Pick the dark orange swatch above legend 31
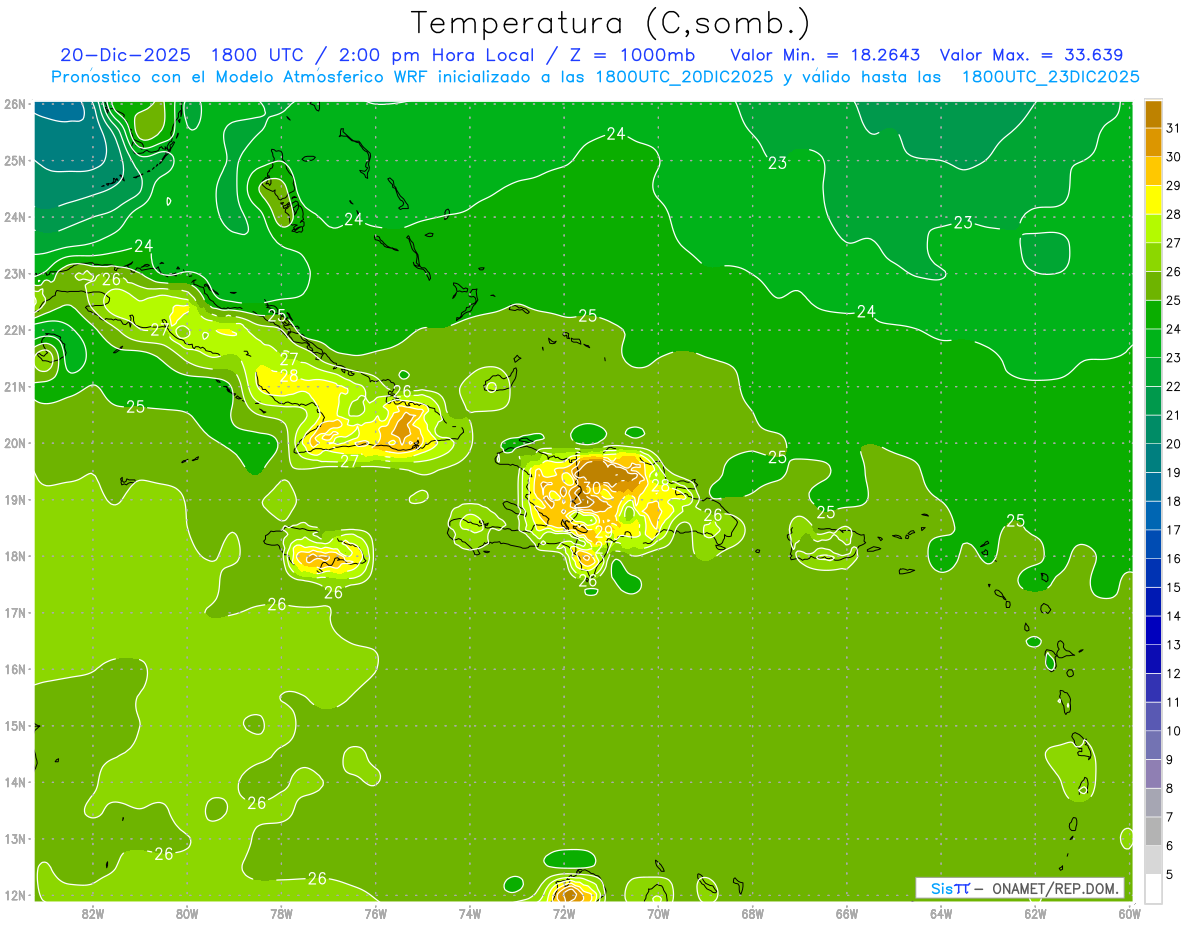The image size is (1200, 927). (x=1153, y=114)
